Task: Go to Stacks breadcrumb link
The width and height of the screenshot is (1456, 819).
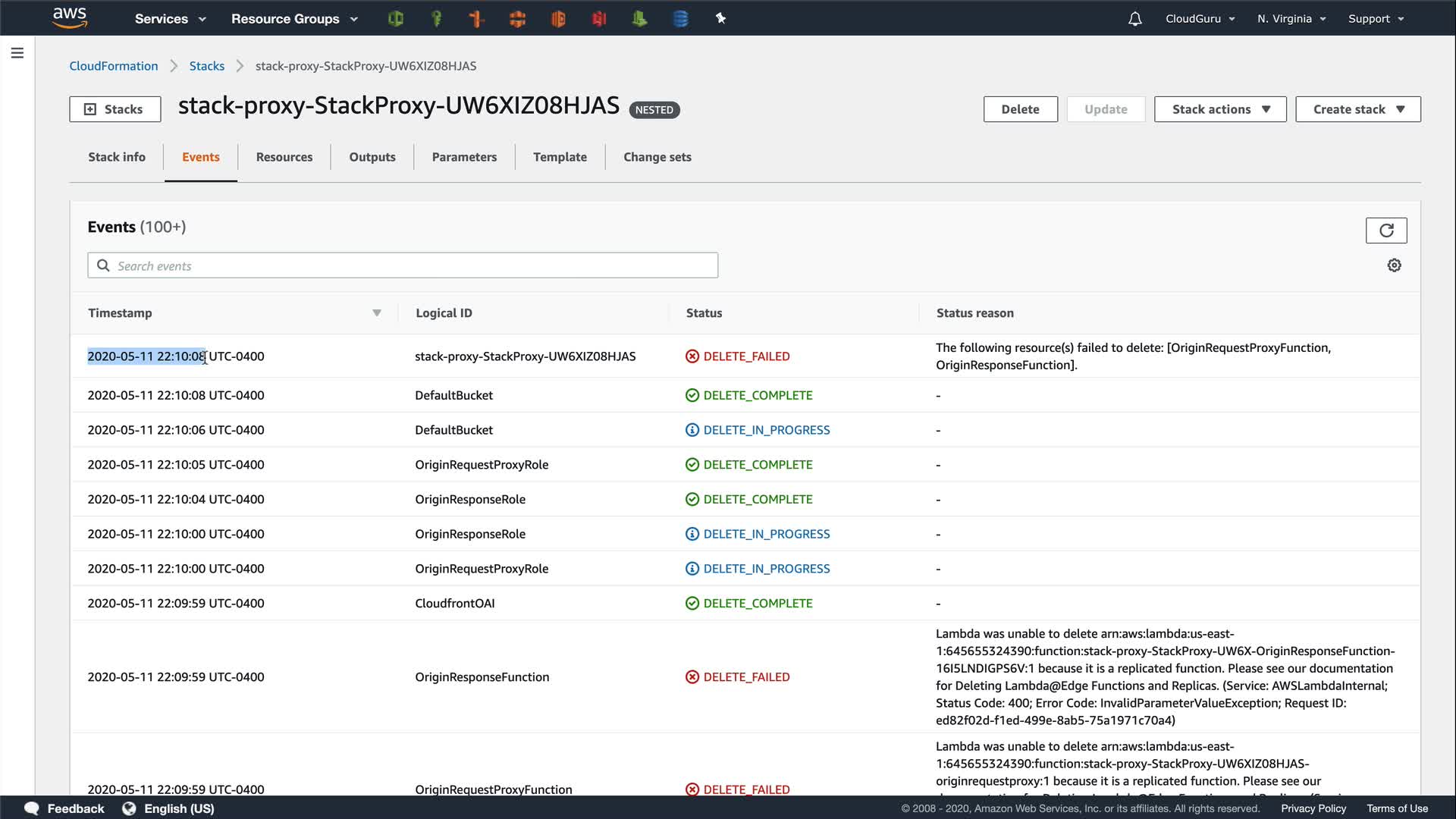Action: pyautogui.click(x=206, y=66)
